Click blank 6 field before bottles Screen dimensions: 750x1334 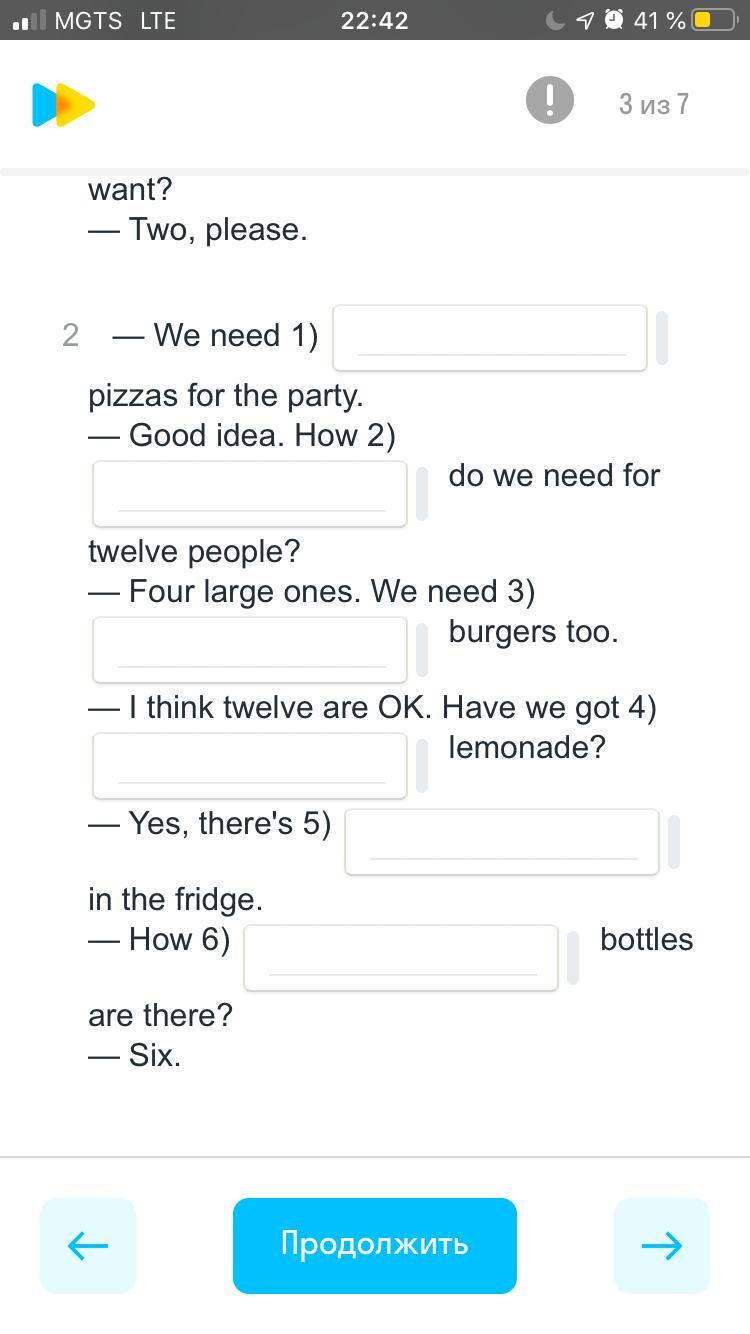[x=401, y=958]
